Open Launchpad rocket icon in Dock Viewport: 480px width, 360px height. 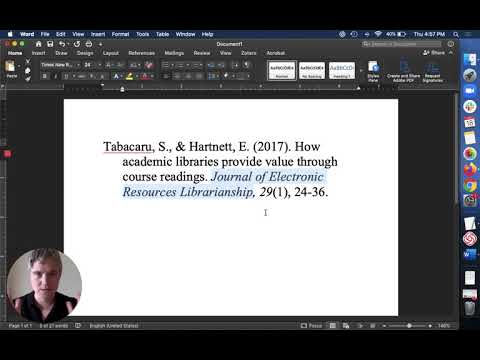coord(470,75)
